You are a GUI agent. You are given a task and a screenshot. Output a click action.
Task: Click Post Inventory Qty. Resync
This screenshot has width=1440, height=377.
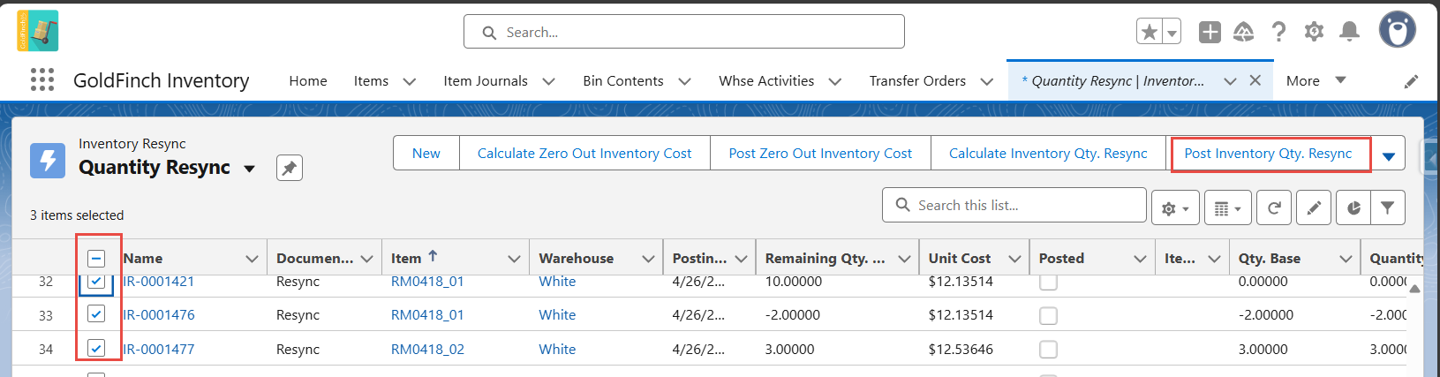1268,153
